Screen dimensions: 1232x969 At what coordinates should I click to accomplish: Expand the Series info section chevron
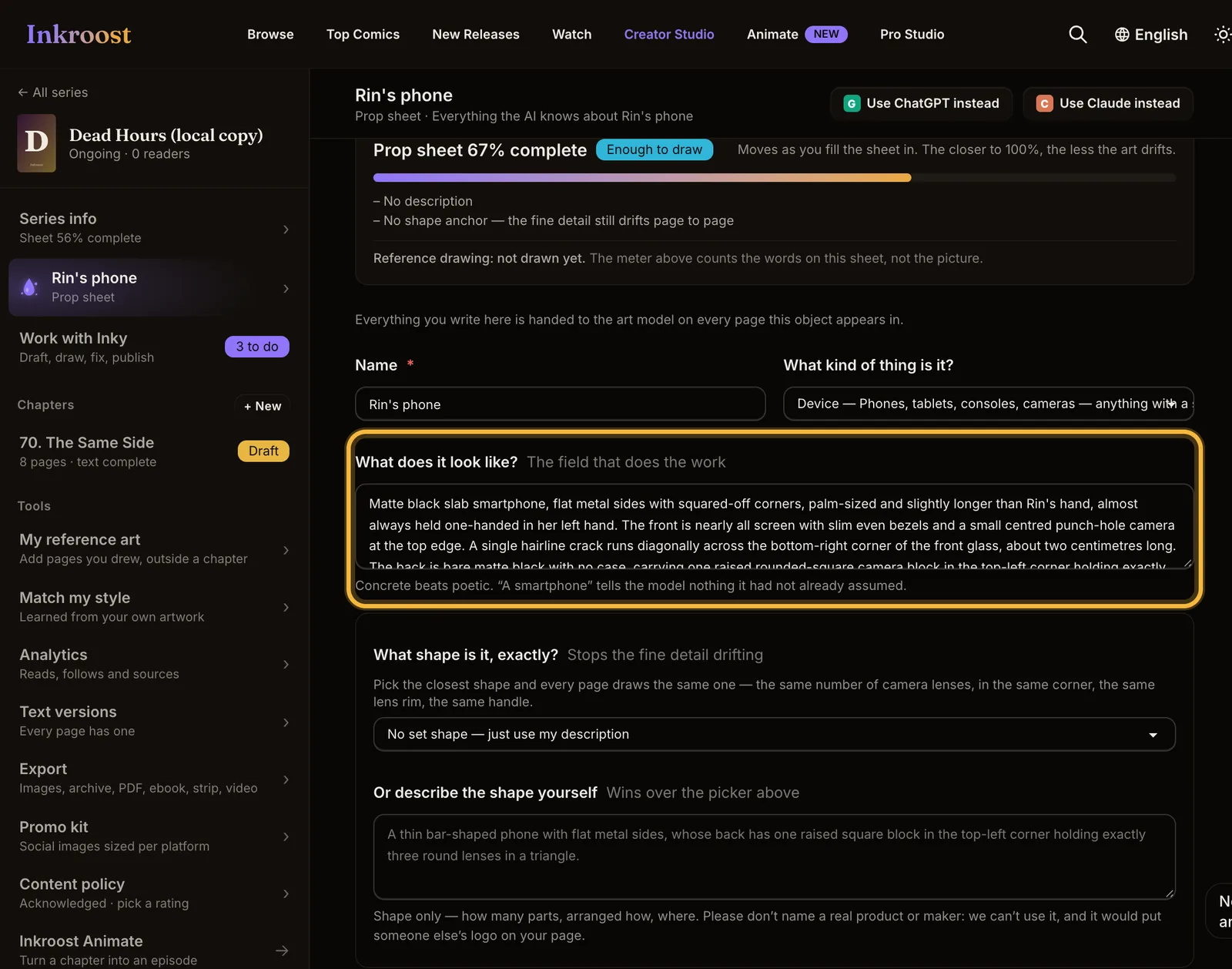click(x=286, y=229)
